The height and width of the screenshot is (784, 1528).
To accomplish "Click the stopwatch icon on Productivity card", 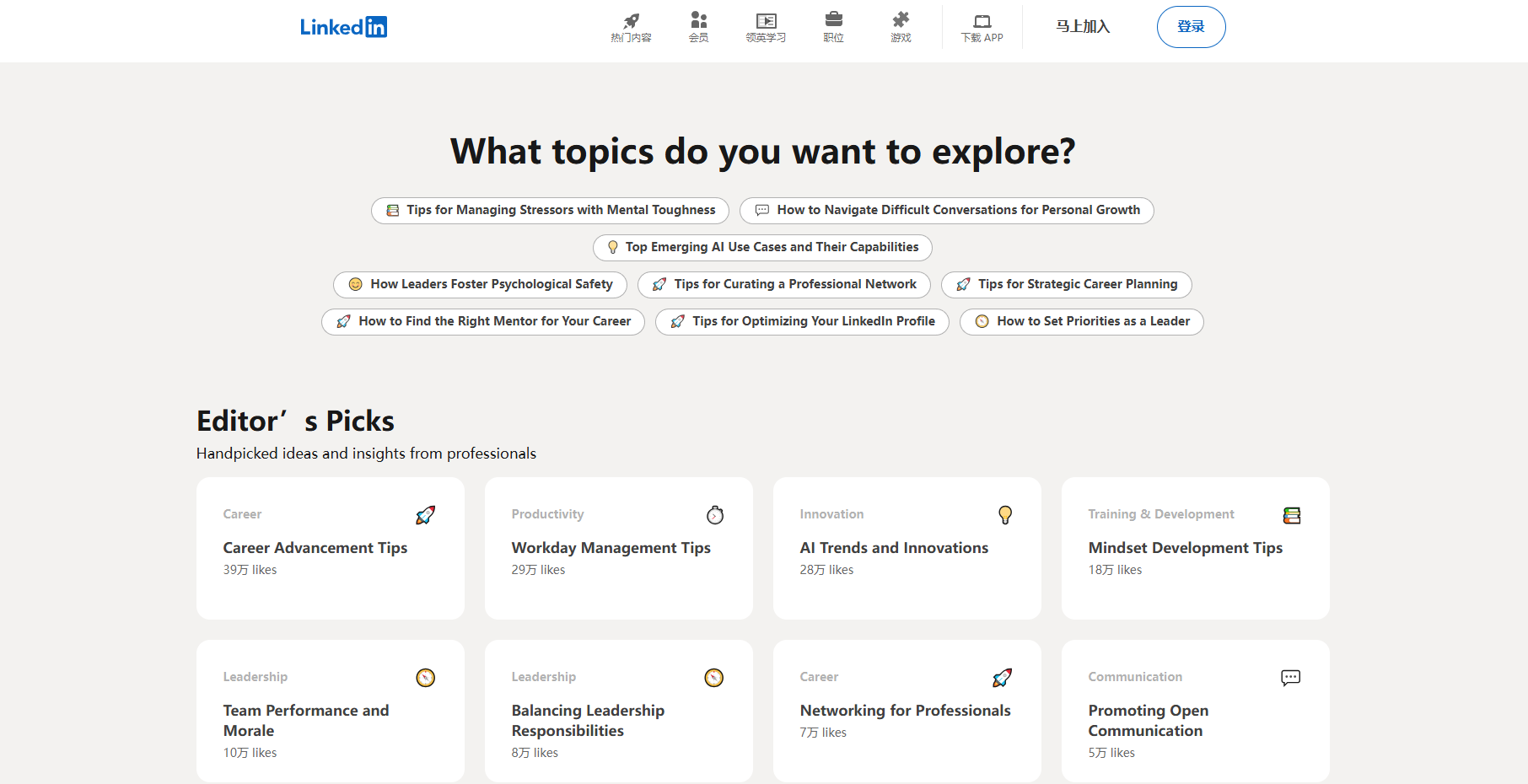I will pos(715,515).
